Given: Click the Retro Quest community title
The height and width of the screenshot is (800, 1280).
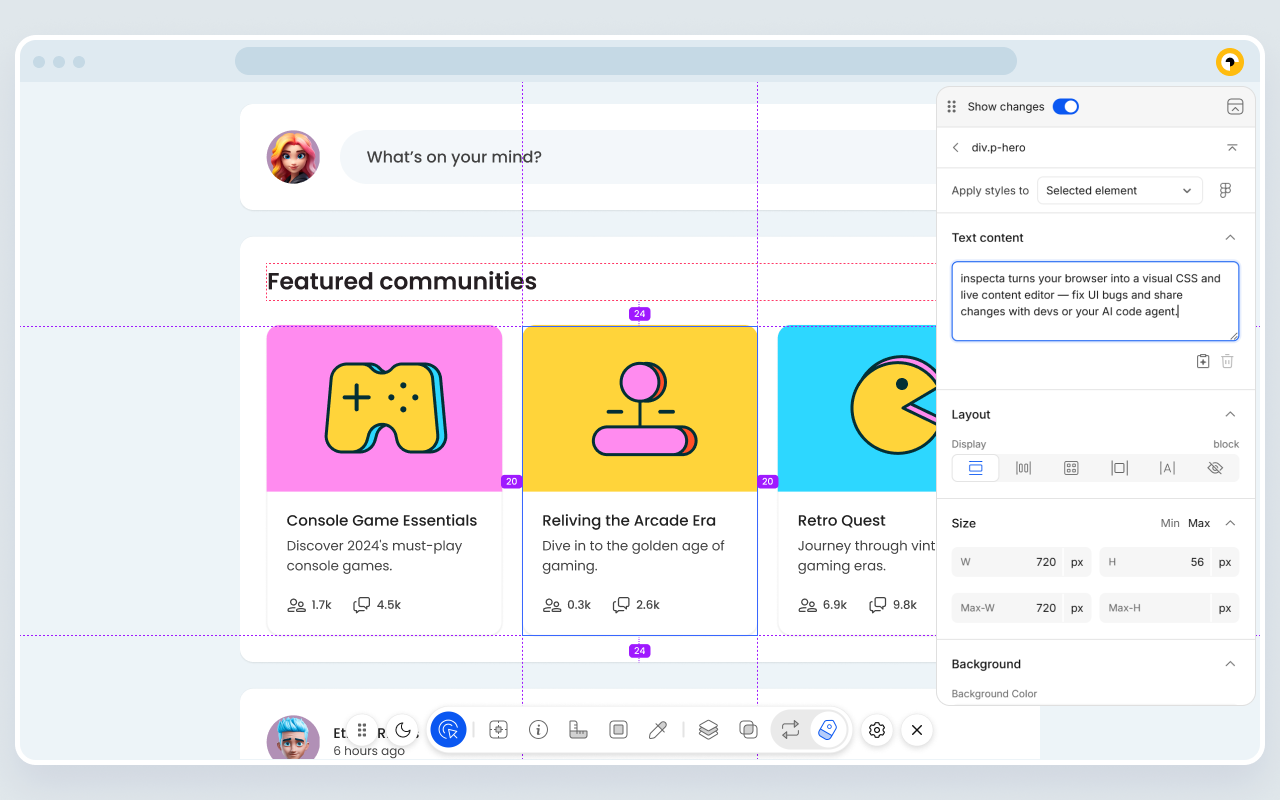Looking at the screenshot, I should pos(841,520).
